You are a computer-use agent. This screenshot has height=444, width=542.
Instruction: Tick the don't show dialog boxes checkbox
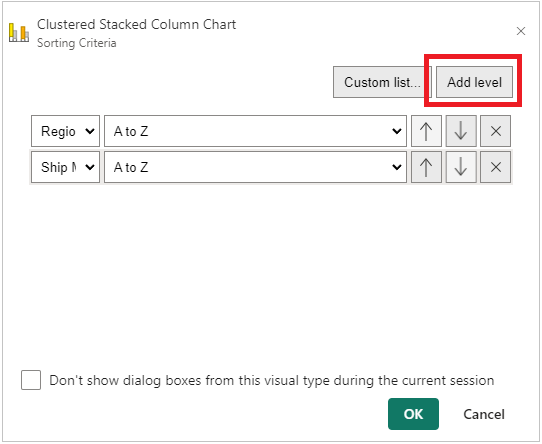click(31, 380)
